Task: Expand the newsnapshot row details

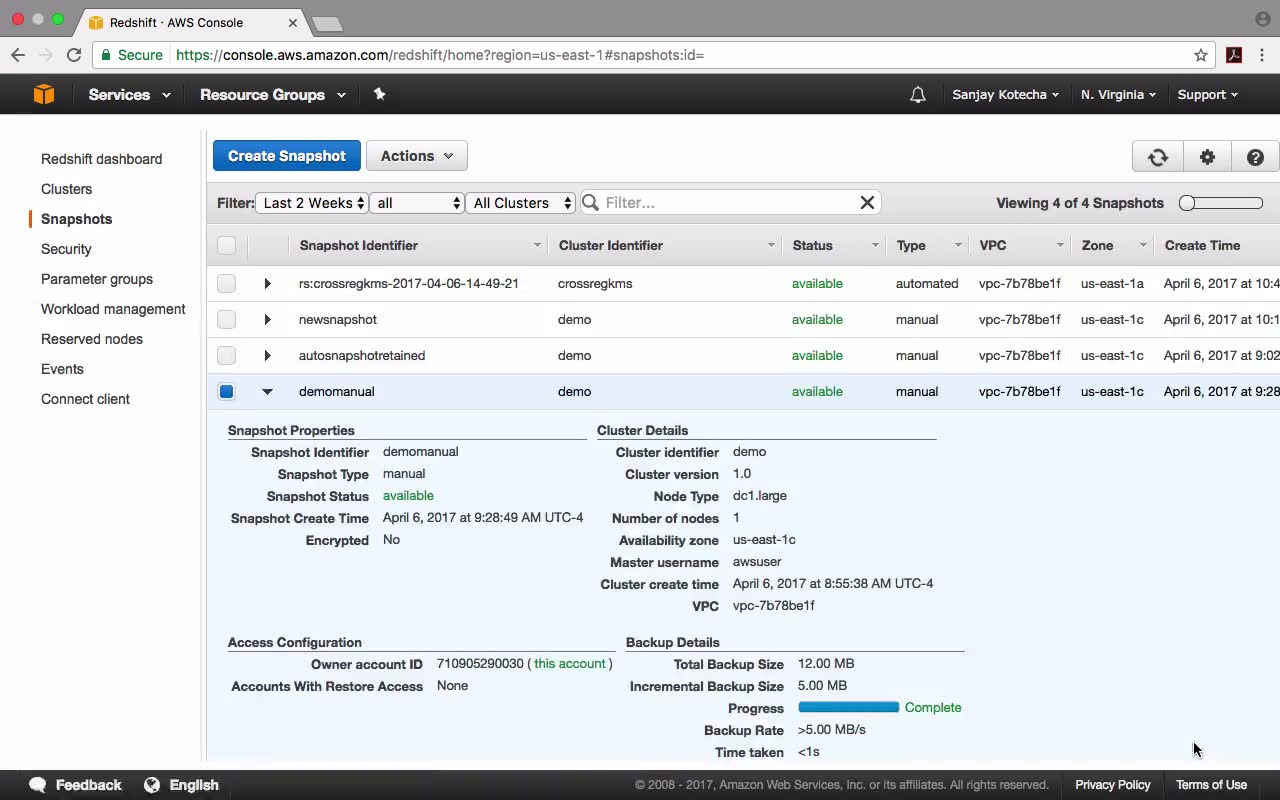Action: pos(267,320)
